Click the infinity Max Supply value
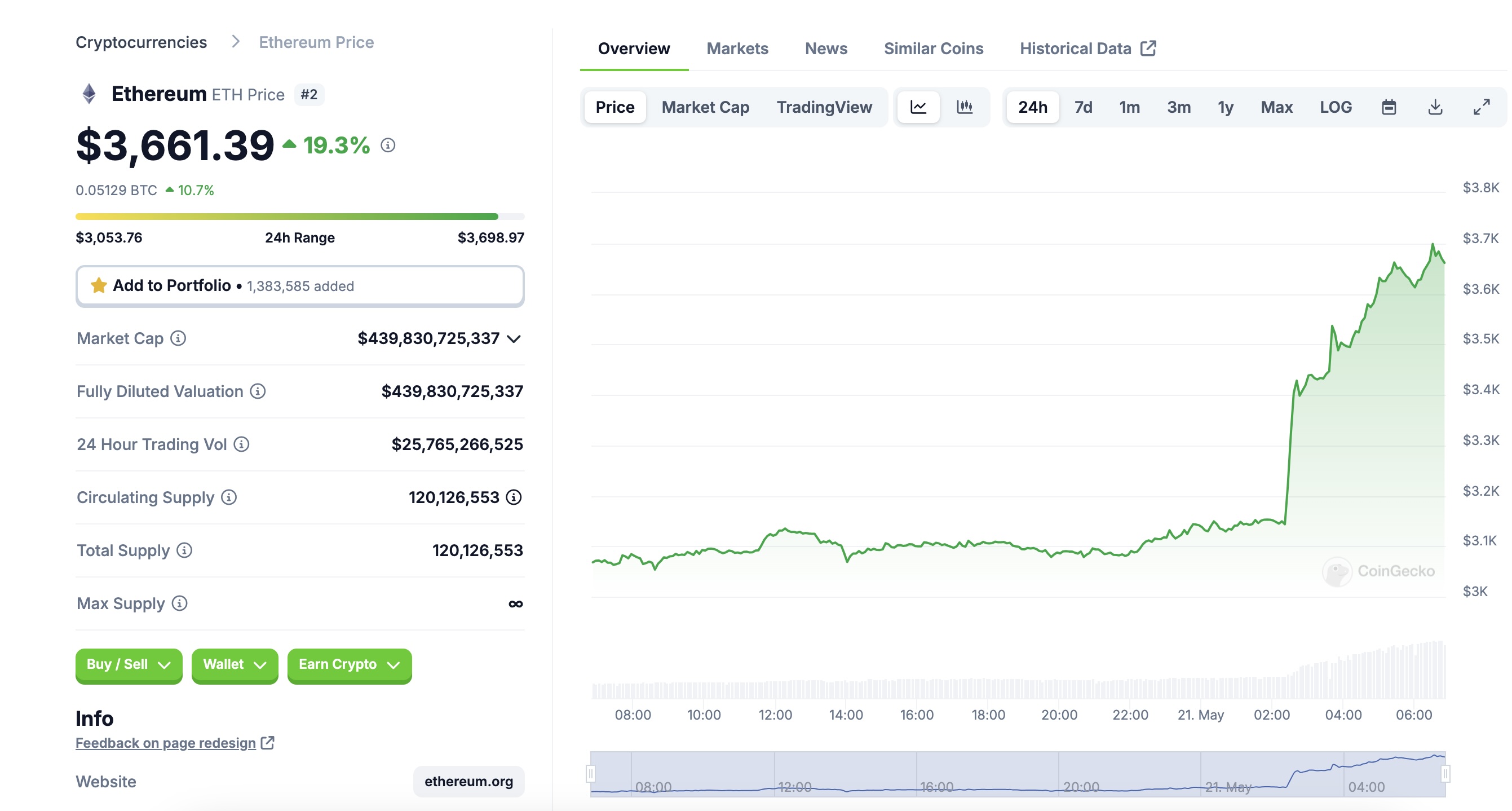This screenshot has width=1512, height=811. (x=515, y=603)
